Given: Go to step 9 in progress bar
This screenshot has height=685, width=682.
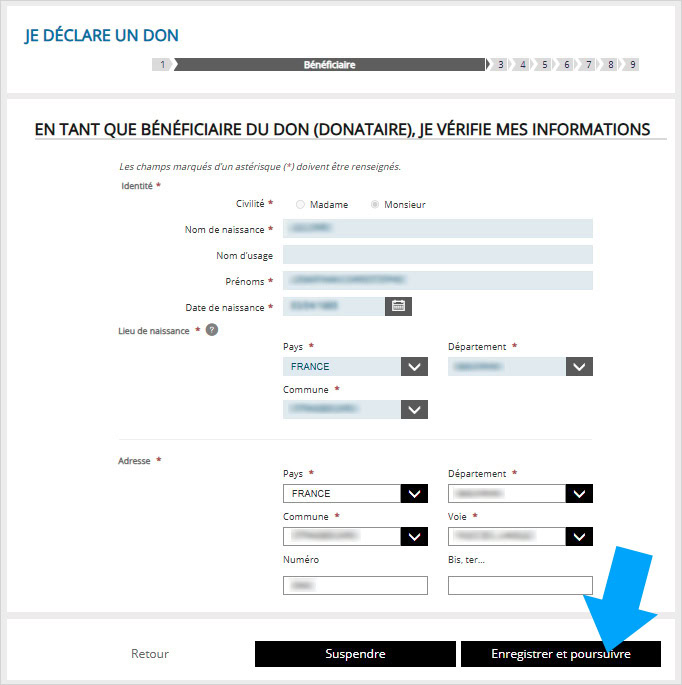Looking at the screenshot, I should 632,65.
